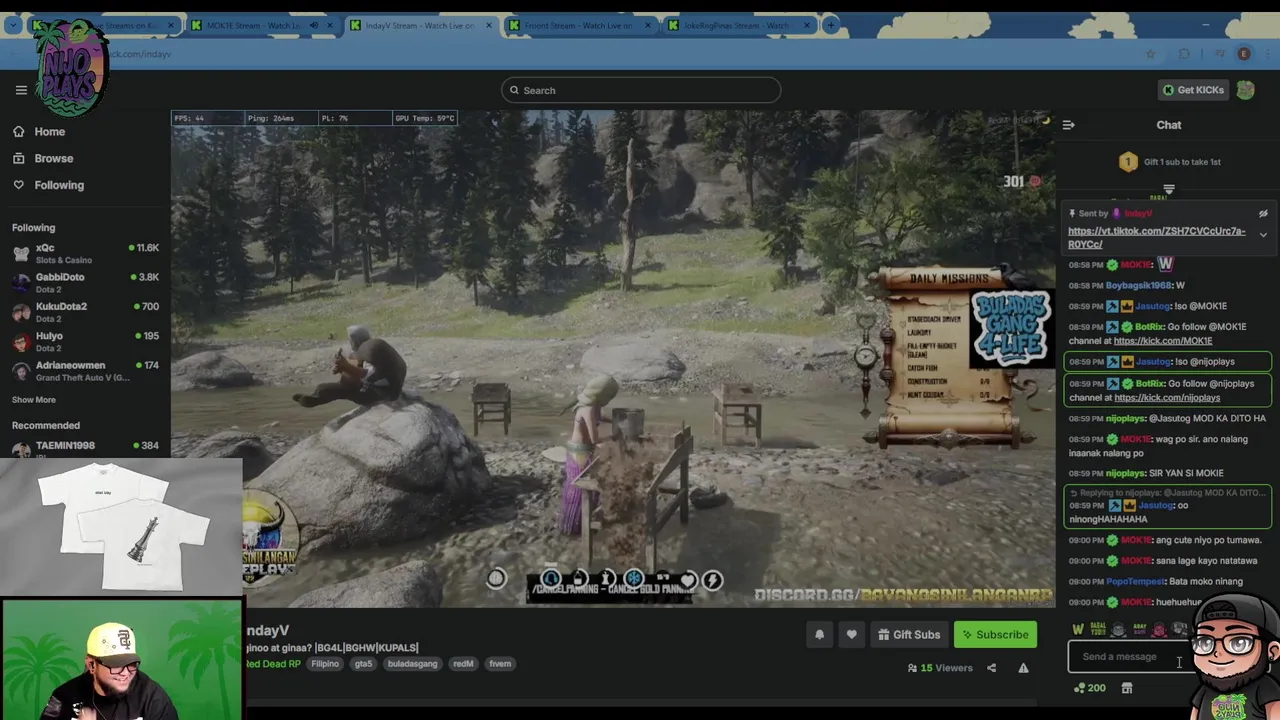
Task: Open xQc channel in Following list
Action: point(85,253)
